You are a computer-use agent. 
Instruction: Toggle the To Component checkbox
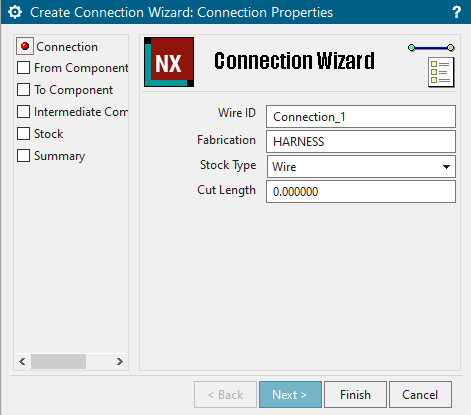[23, 90]
